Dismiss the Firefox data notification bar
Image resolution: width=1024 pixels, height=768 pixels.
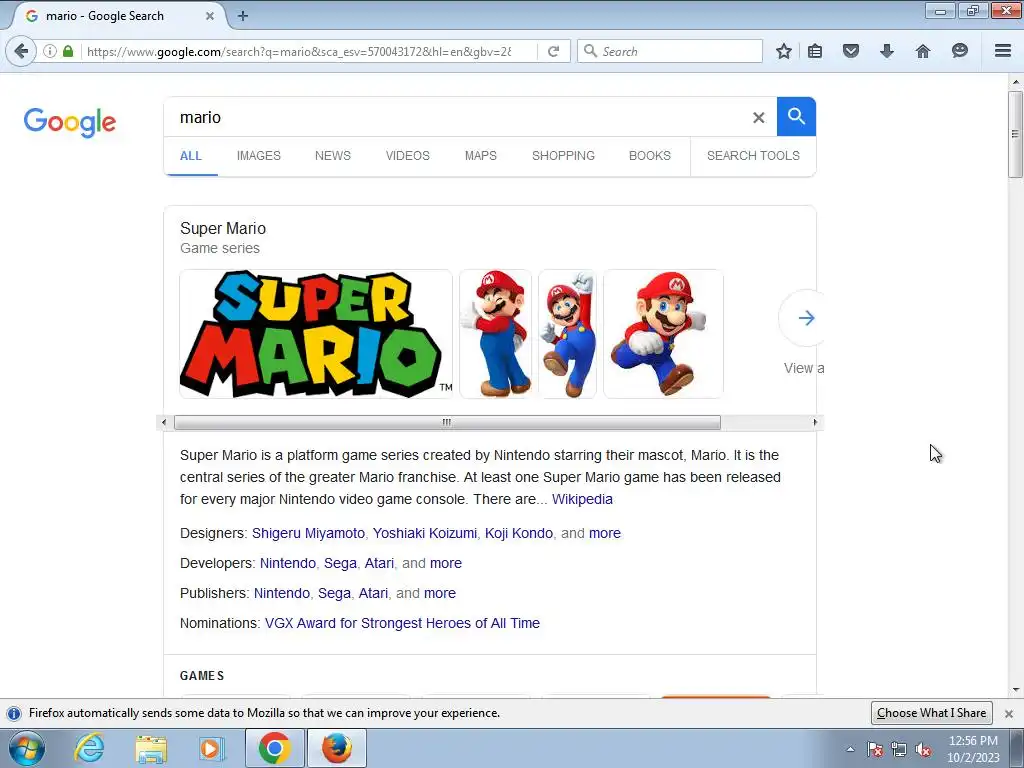point(1009,713)
